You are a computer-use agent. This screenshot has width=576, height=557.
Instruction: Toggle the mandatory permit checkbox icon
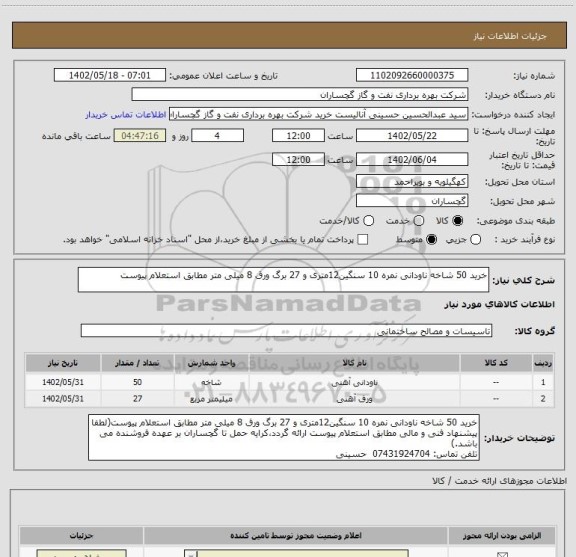point(502,554)
